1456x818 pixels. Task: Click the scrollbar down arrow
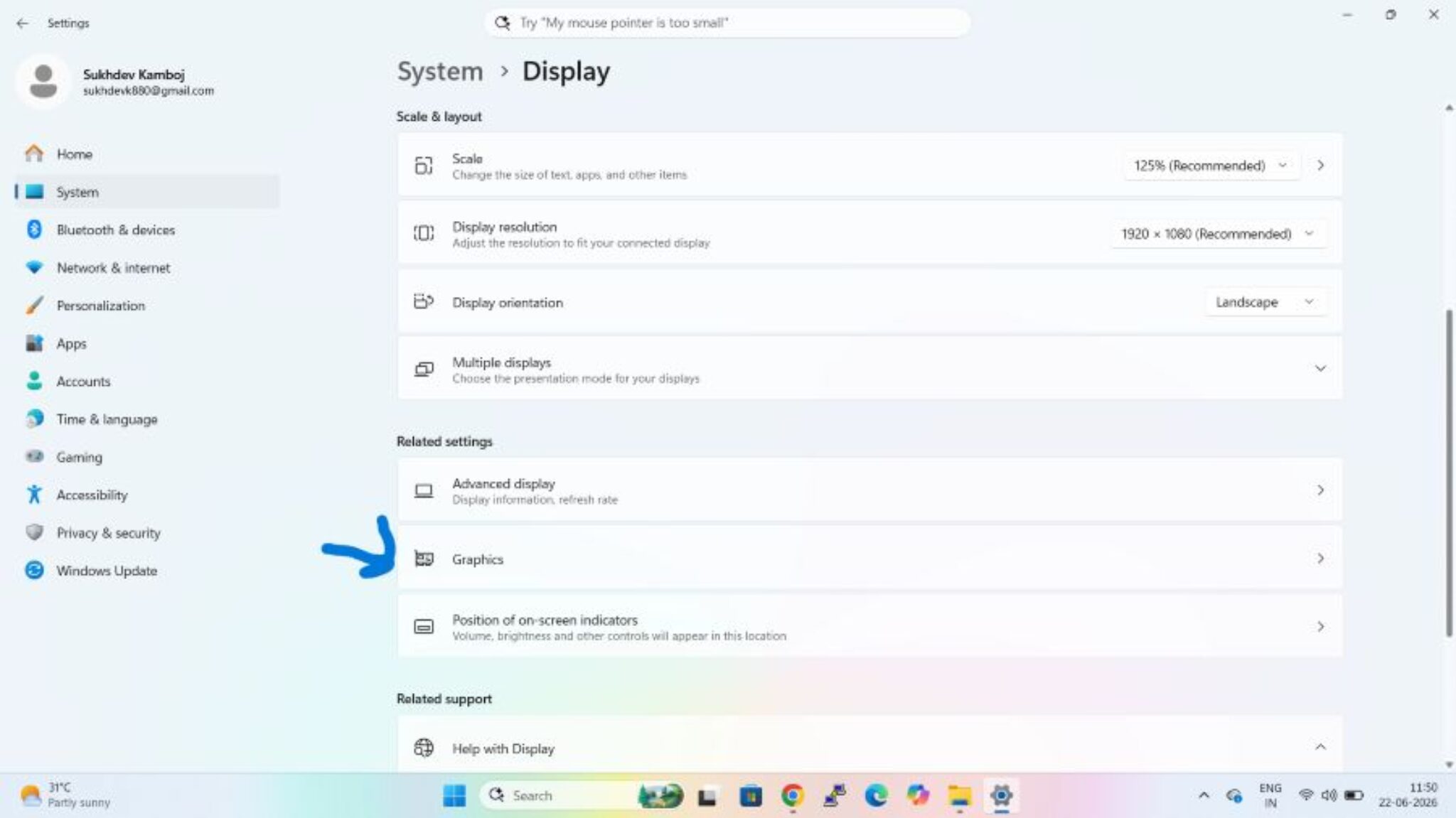1449,765
